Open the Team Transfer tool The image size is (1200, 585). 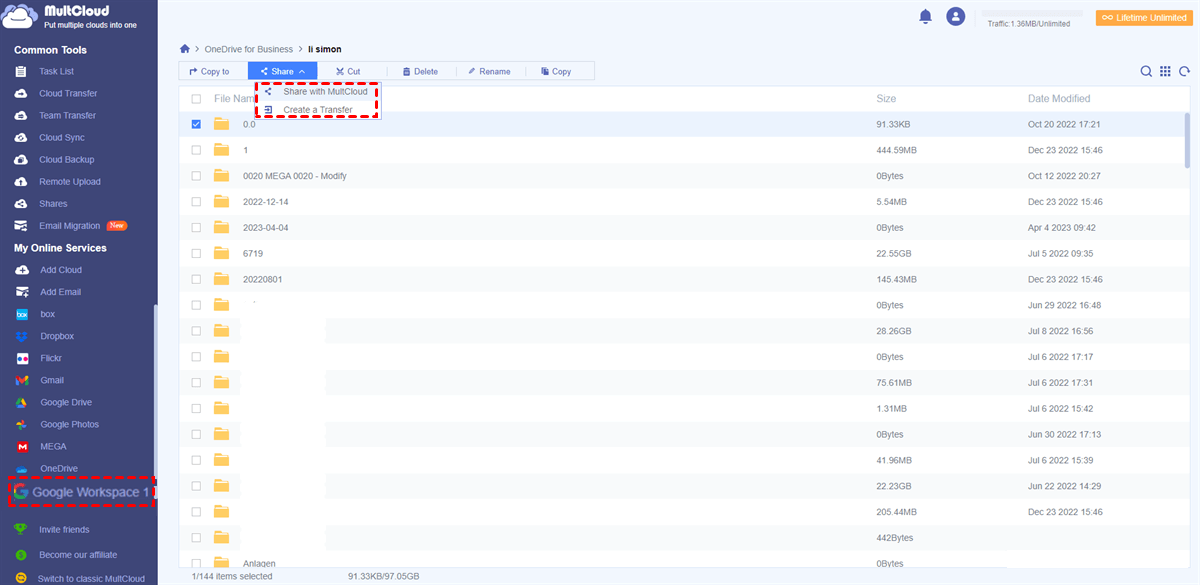(68, 116)
